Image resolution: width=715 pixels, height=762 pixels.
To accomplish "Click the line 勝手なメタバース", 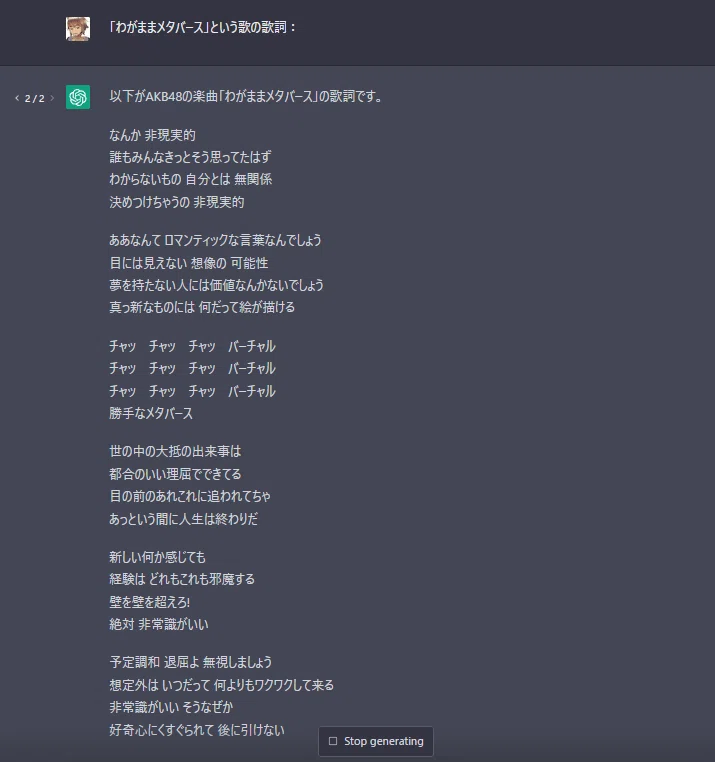I will pos(151,414).
